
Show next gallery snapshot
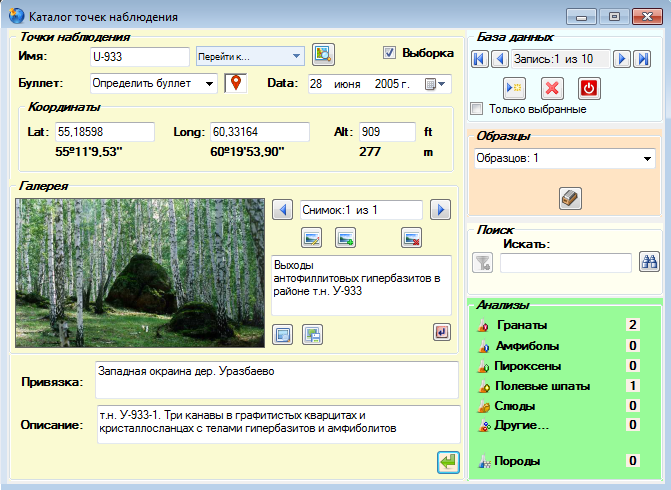coord(440,210)
